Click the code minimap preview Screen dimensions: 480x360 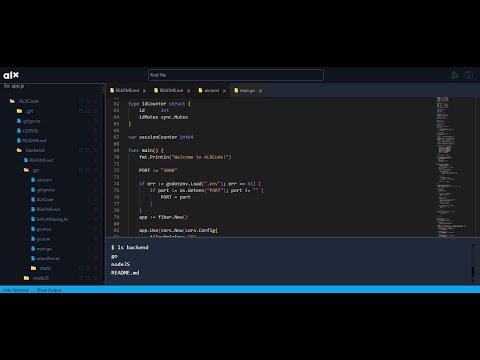451,167
